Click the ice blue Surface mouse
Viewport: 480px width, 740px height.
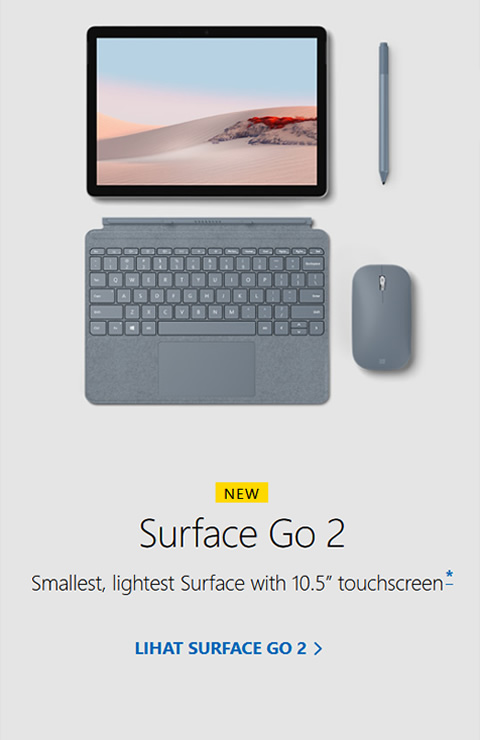(381, 317)
